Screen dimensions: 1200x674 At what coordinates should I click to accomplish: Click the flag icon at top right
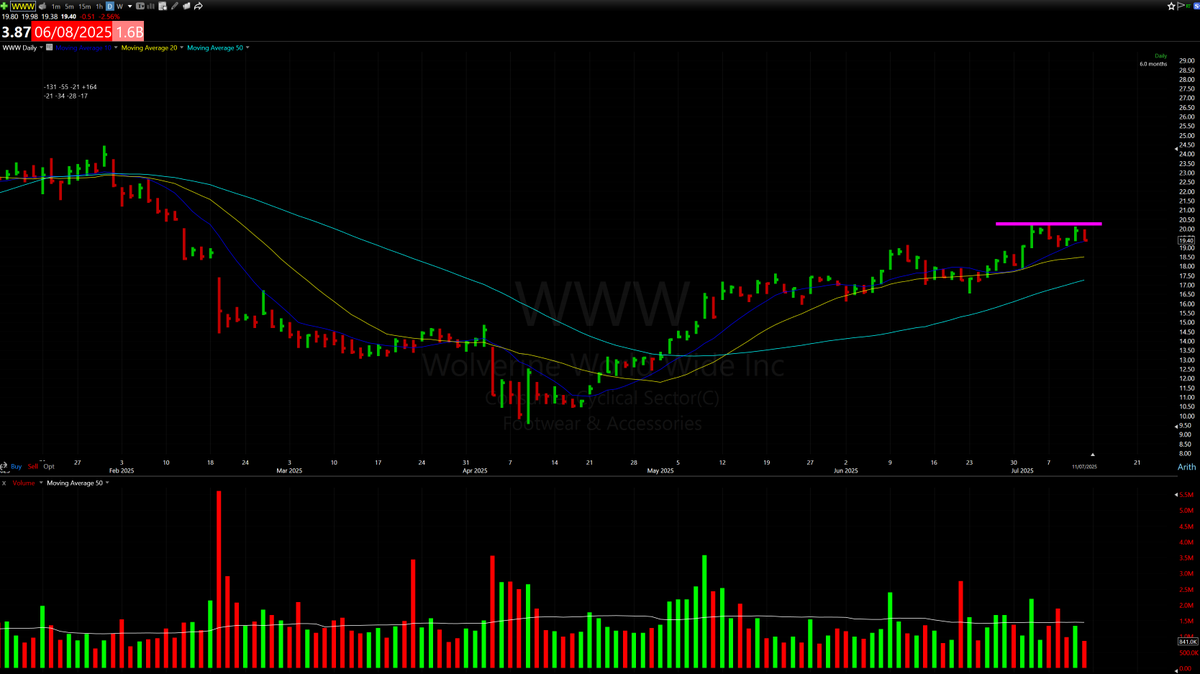[x=1181, y=6]
